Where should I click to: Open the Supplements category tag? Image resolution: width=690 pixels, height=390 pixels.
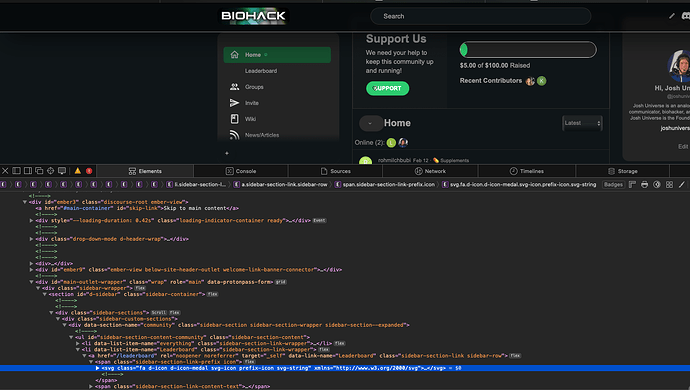coord(451,160)
